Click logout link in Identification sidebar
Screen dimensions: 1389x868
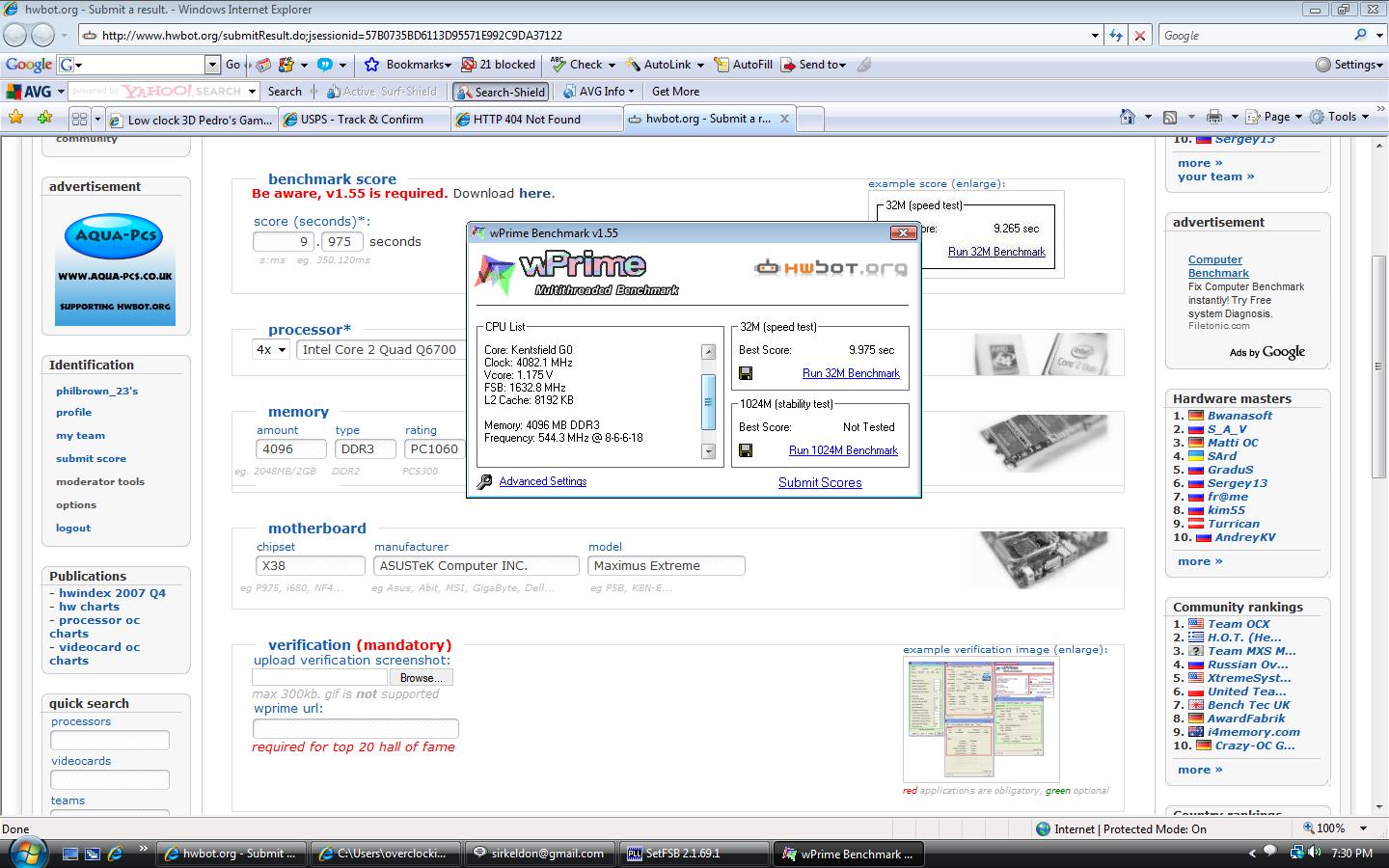73,529
